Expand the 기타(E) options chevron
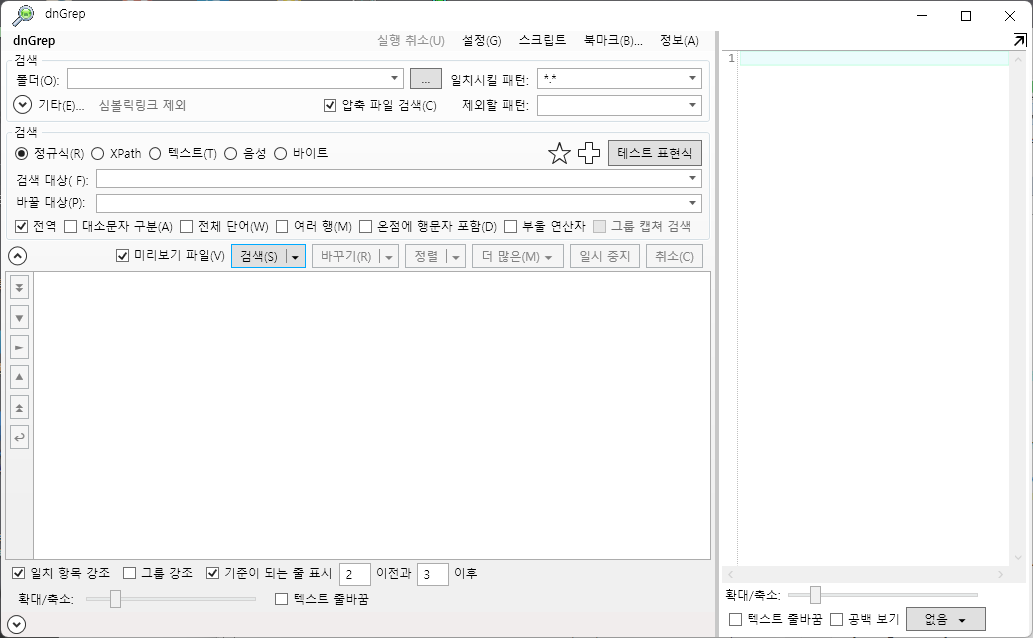Screen dimensions: 1033x638 coord(22,105)
